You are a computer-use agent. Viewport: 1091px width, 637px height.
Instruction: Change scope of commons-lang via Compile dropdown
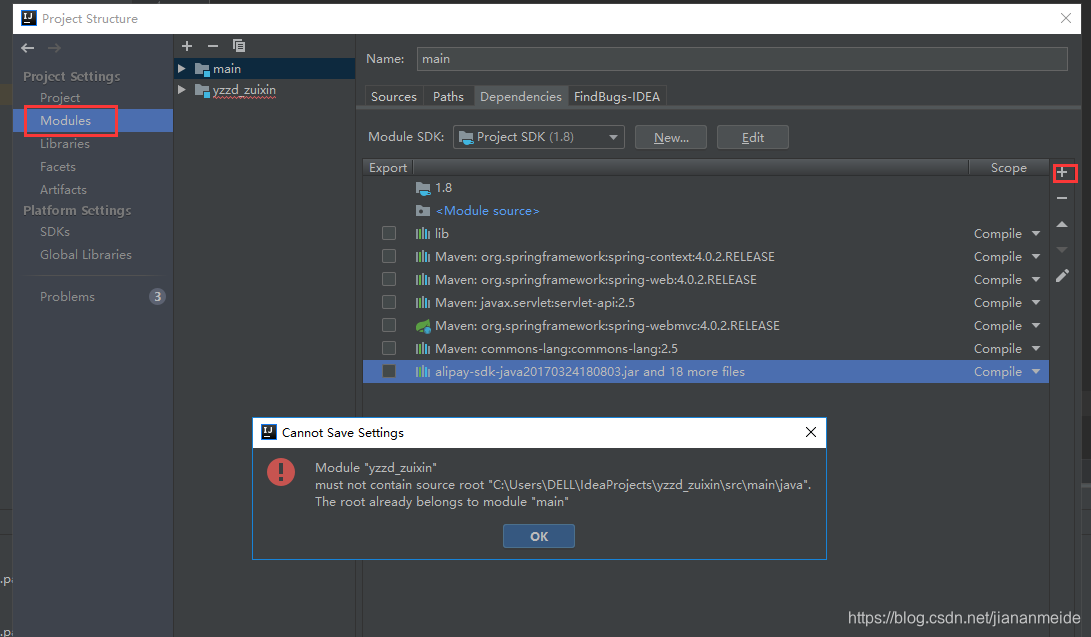pyautogui.click(x=1006, y=348)
